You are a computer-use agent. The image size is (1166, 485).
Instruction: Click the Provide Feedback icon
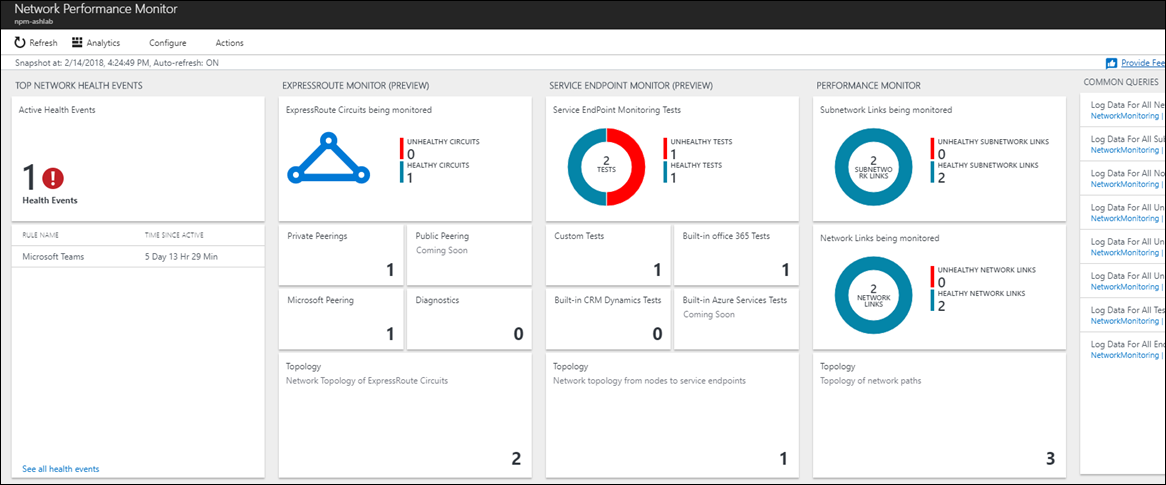pyautogui.click(x=1111, y=63)
